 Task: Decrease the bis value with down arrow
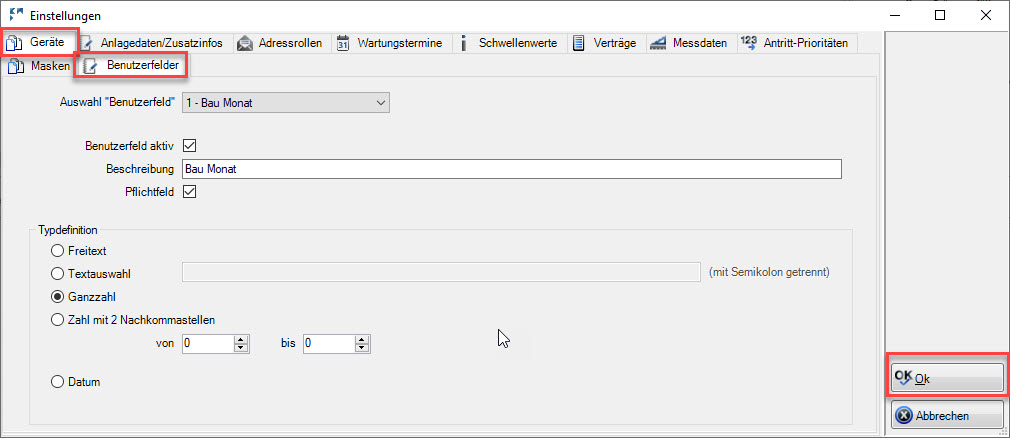pos(363,348)
